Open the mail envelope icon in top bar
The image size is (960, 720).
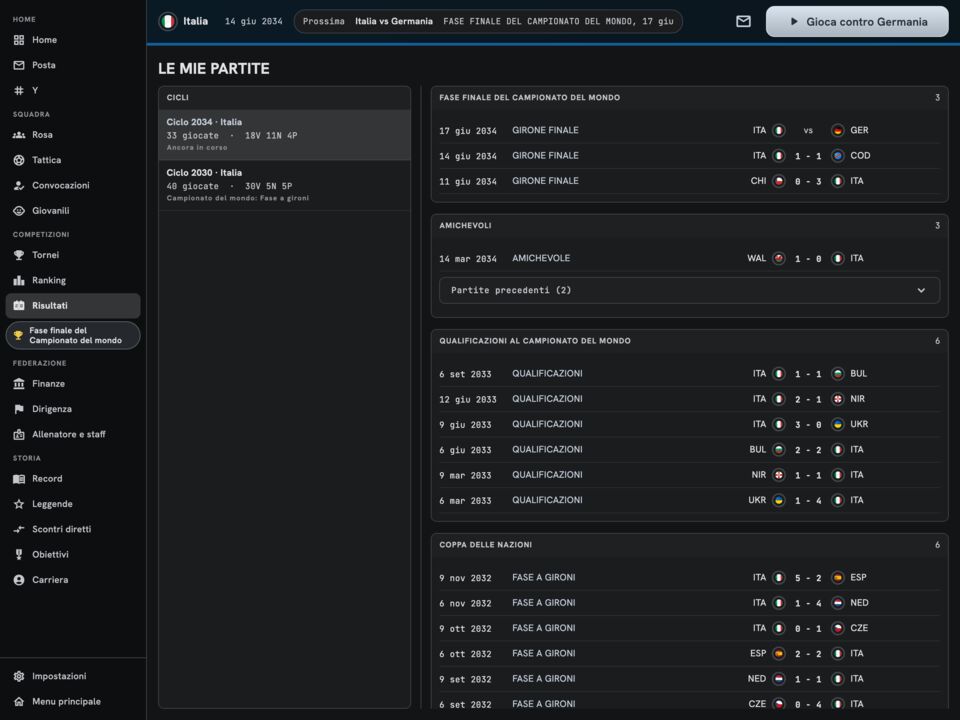[743, 21]
